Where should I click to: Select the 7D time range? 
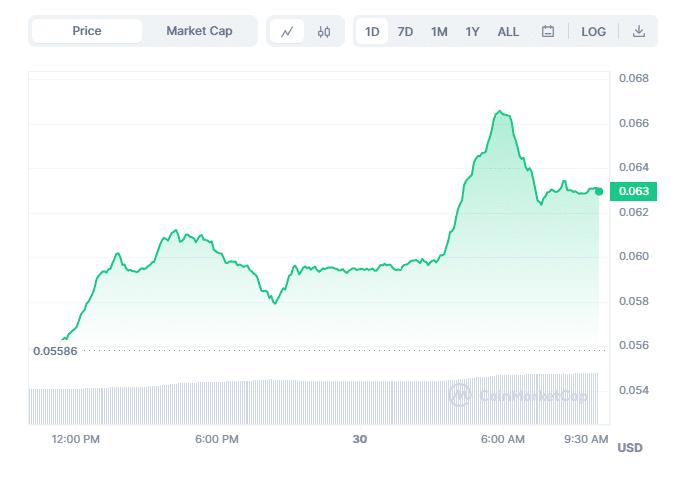coord(405,32)
